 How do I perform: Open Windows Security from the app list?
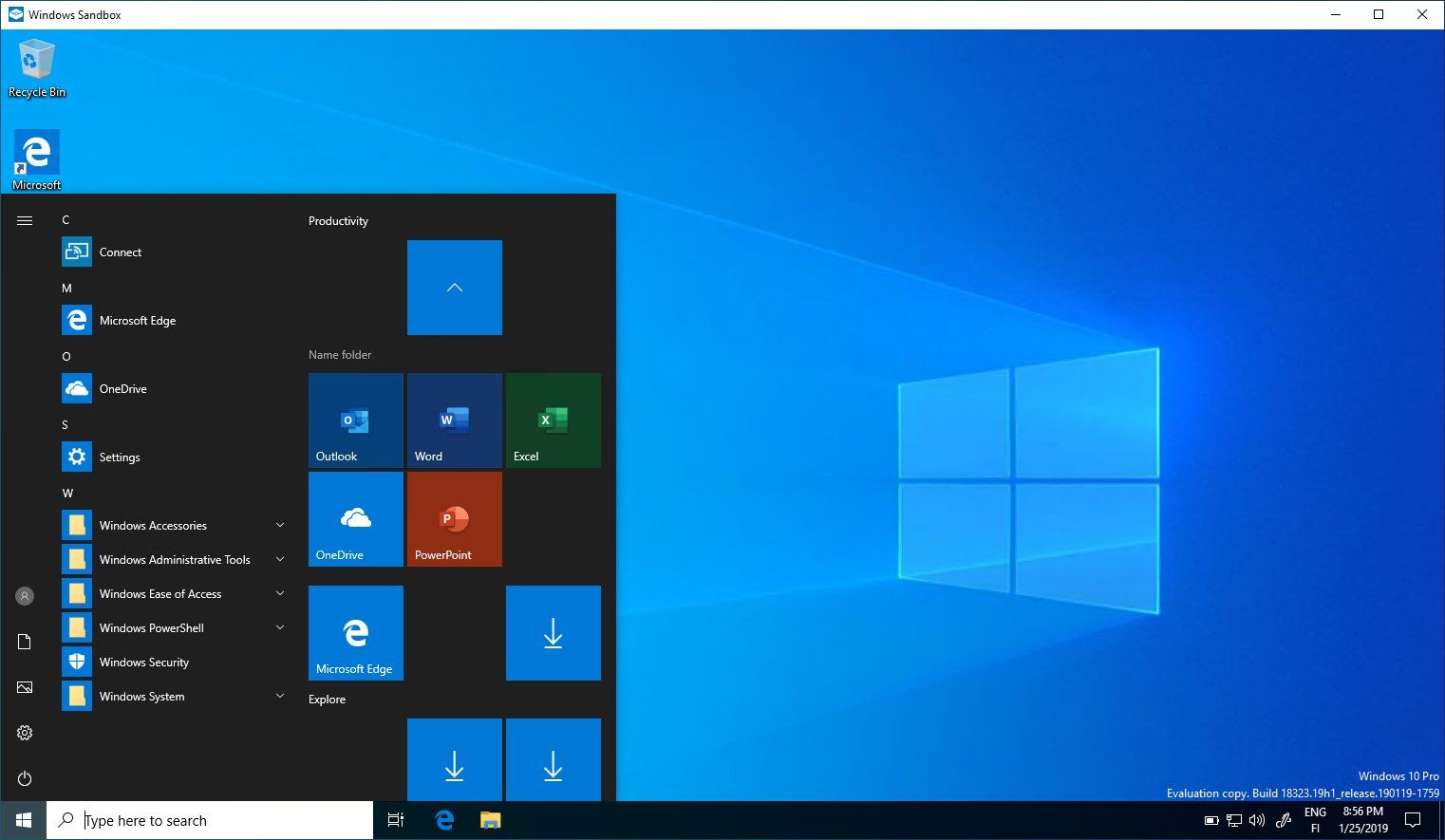(x=173, y=662)
